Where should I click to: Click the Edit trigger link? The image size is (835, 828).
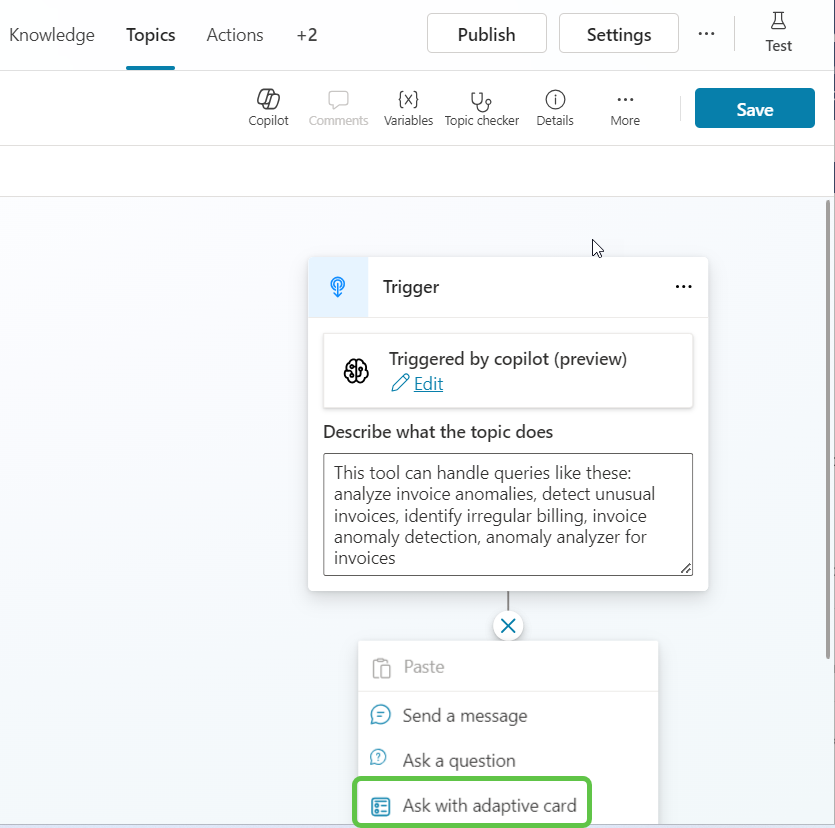[428, 383]
